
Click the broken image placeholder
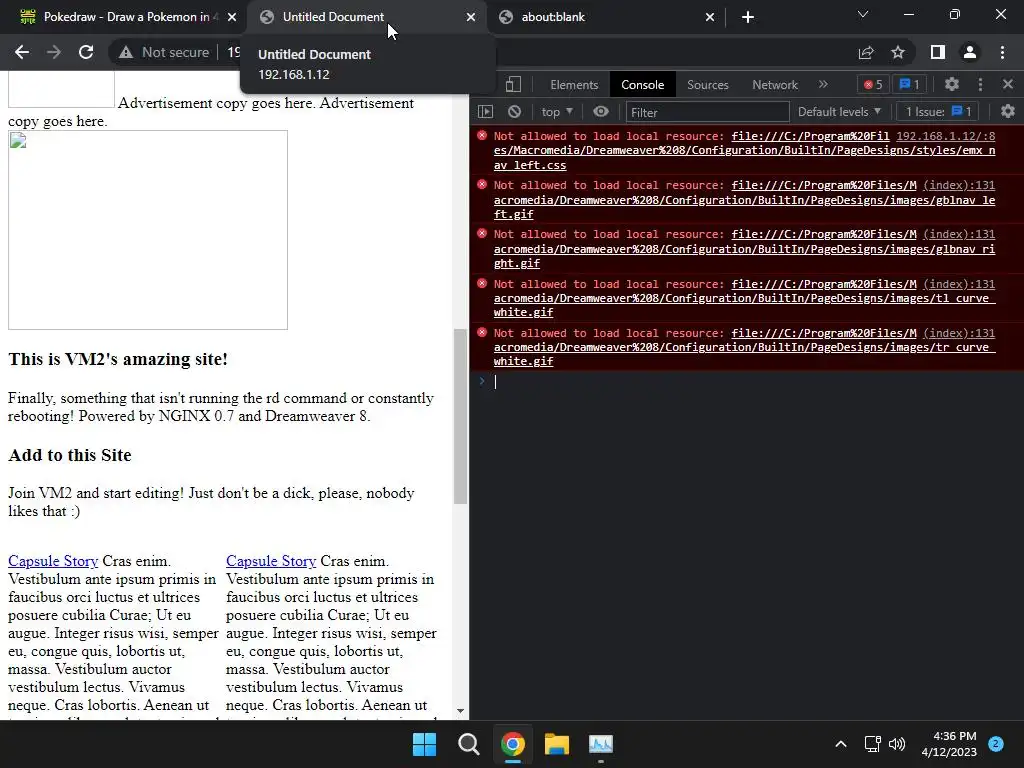148,230
